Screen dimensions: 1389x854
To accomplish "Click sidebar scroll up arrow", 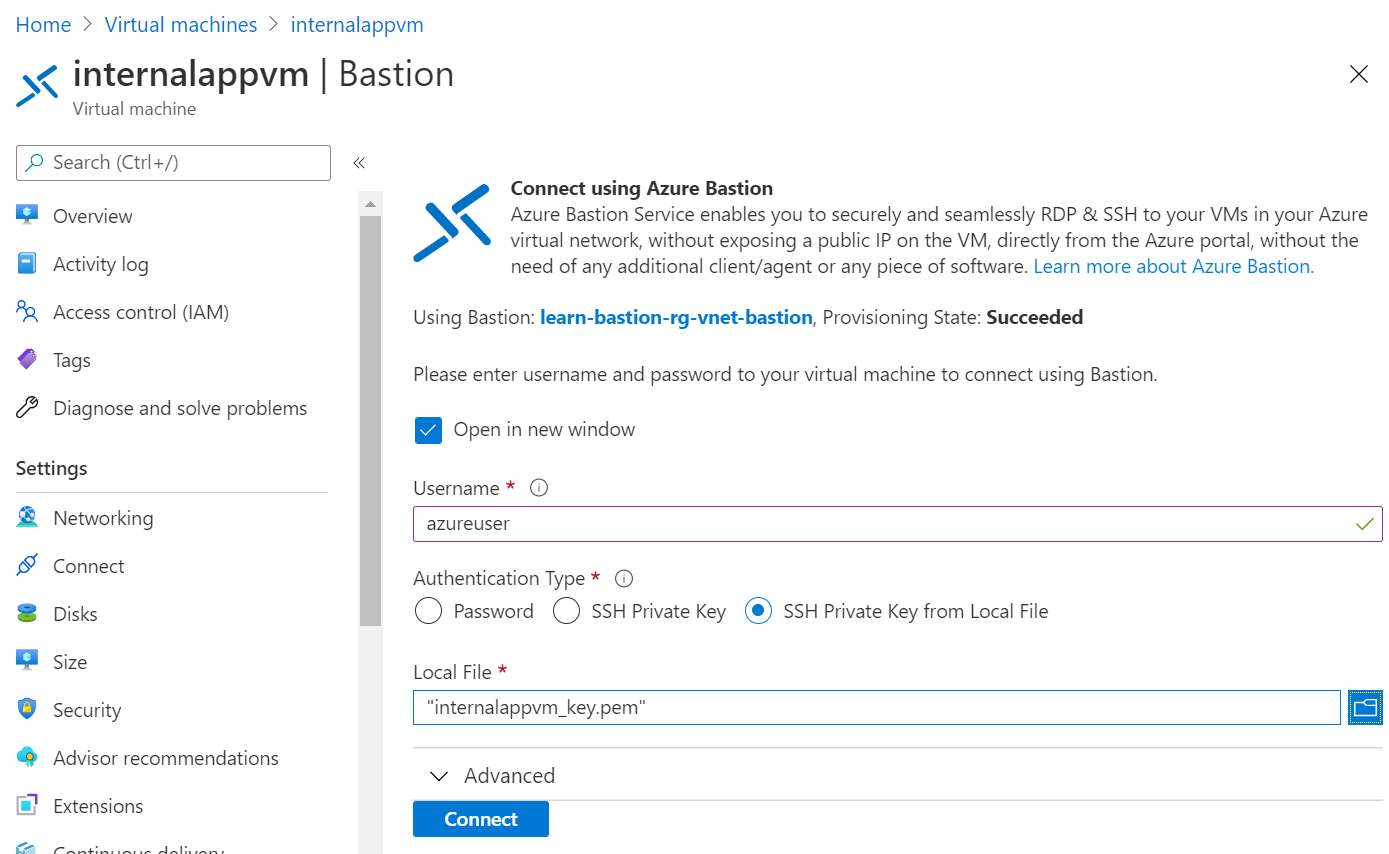I will [x=370, y=204].
